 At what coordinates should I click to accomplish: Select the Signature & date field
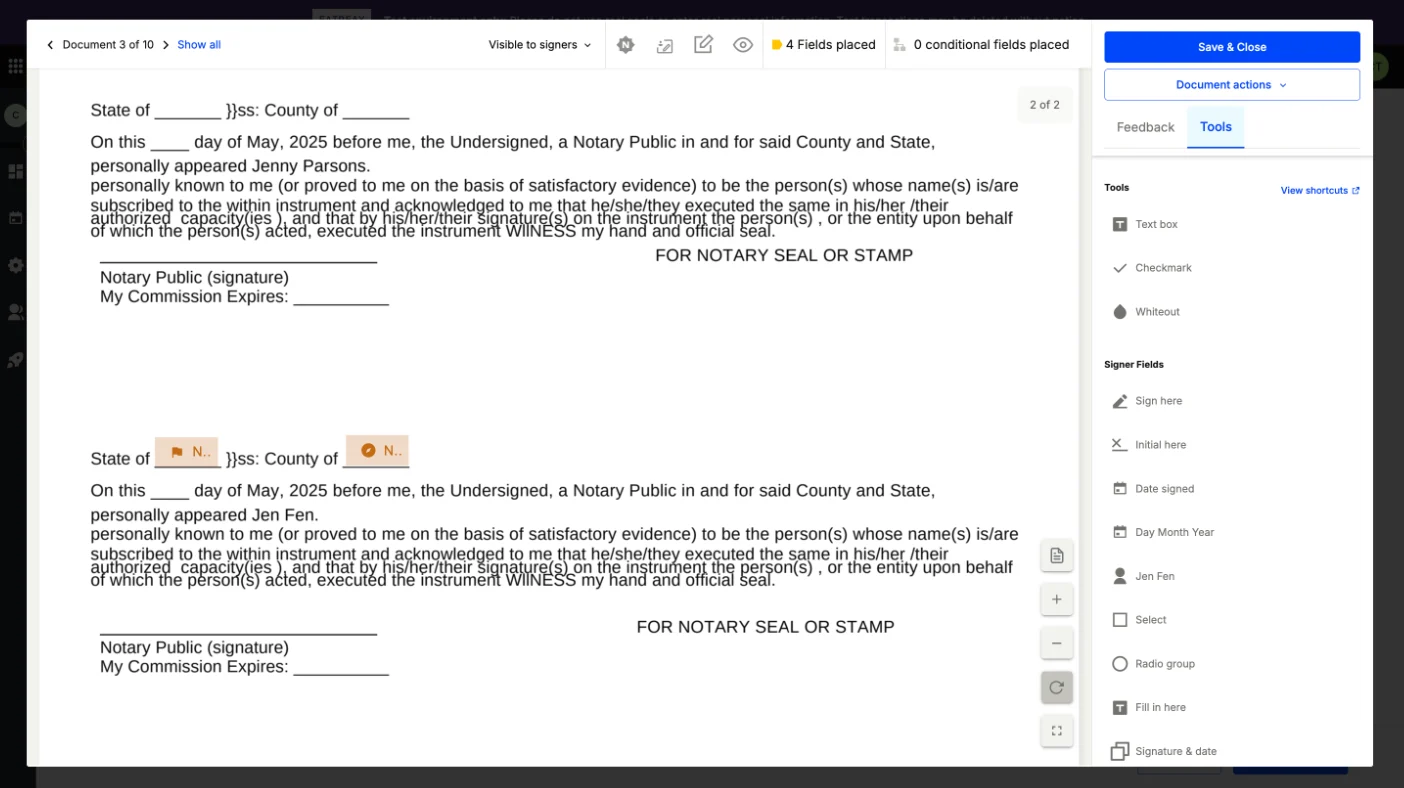(1164, 751)
